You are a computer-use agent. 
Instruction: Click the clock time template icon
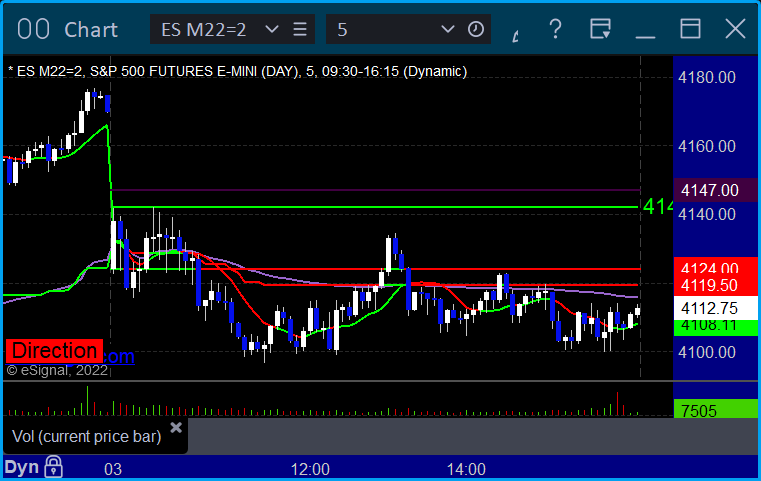[x=476, y=30]
